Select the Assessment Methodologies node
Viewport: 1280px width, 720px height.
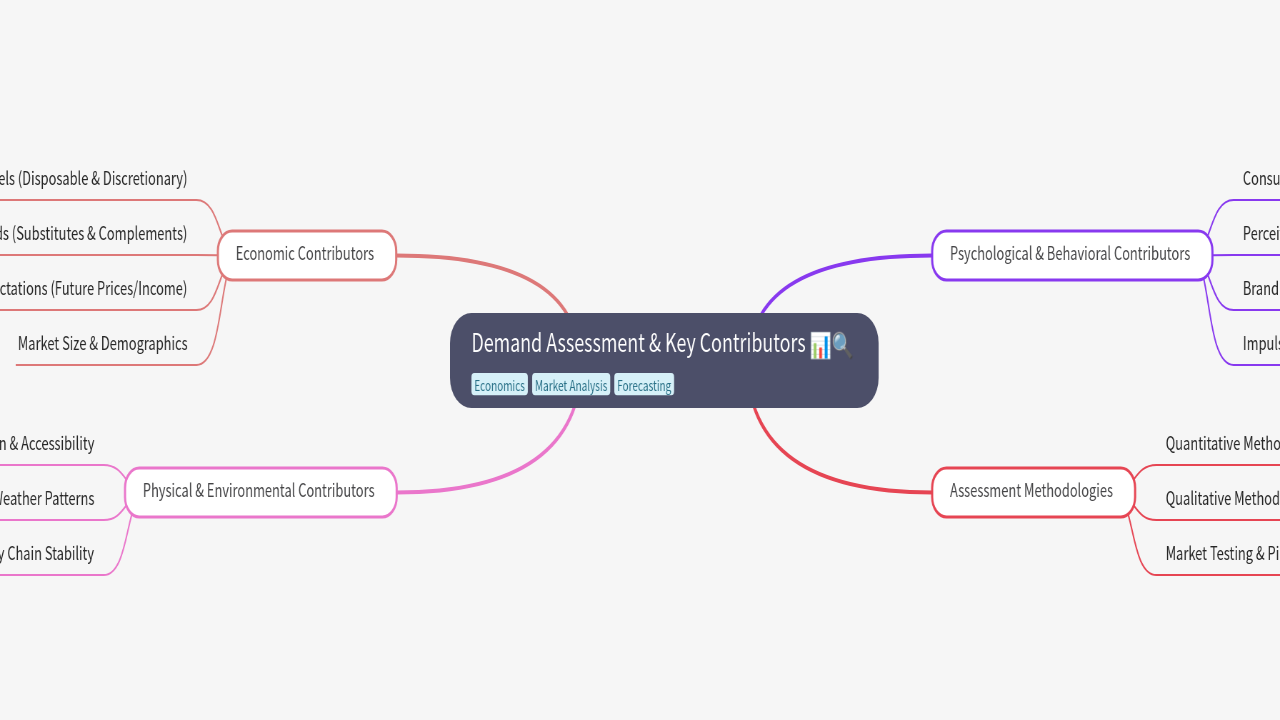pyautogui.click(x=1031, y=491)
